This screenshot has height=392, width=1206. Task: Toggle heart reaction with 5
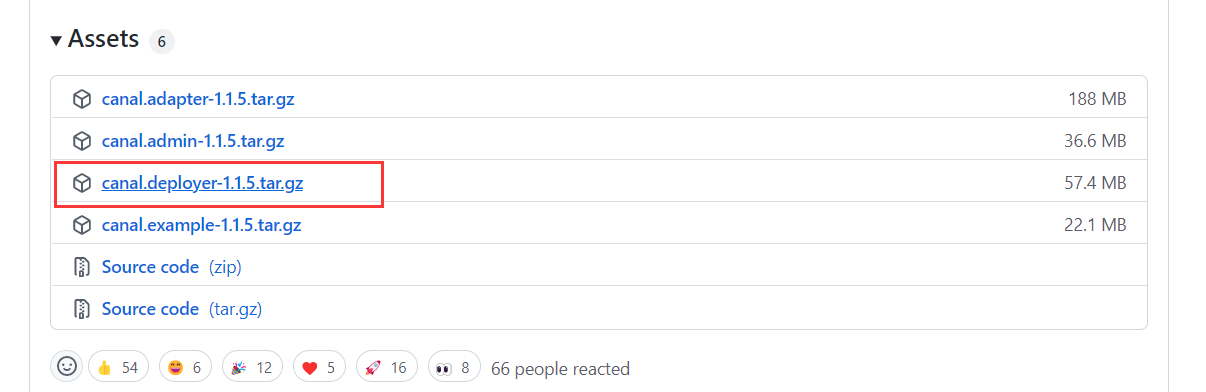pos(319,367)
